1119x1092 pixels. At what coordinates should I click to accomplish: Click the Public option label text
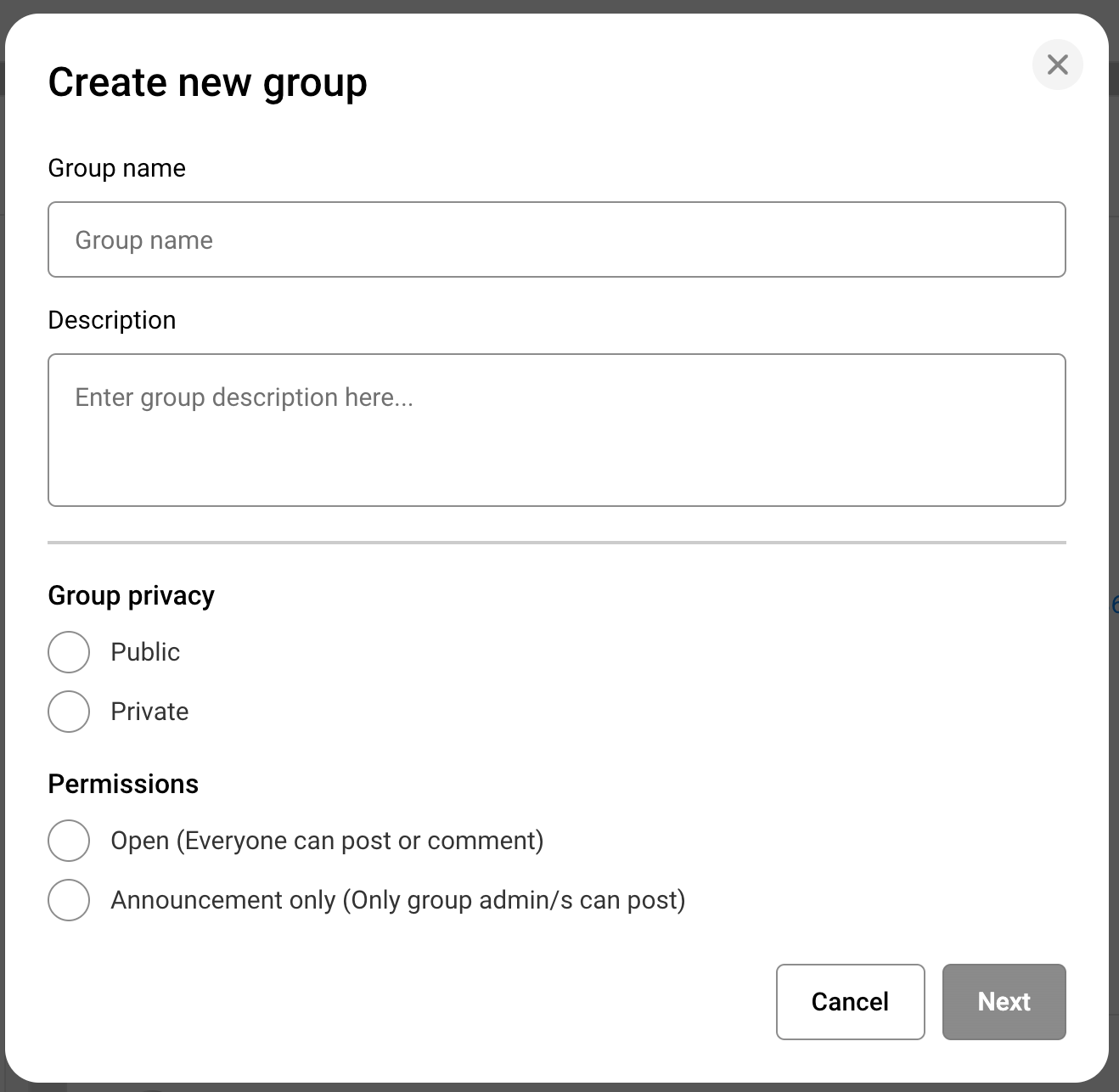144,652
